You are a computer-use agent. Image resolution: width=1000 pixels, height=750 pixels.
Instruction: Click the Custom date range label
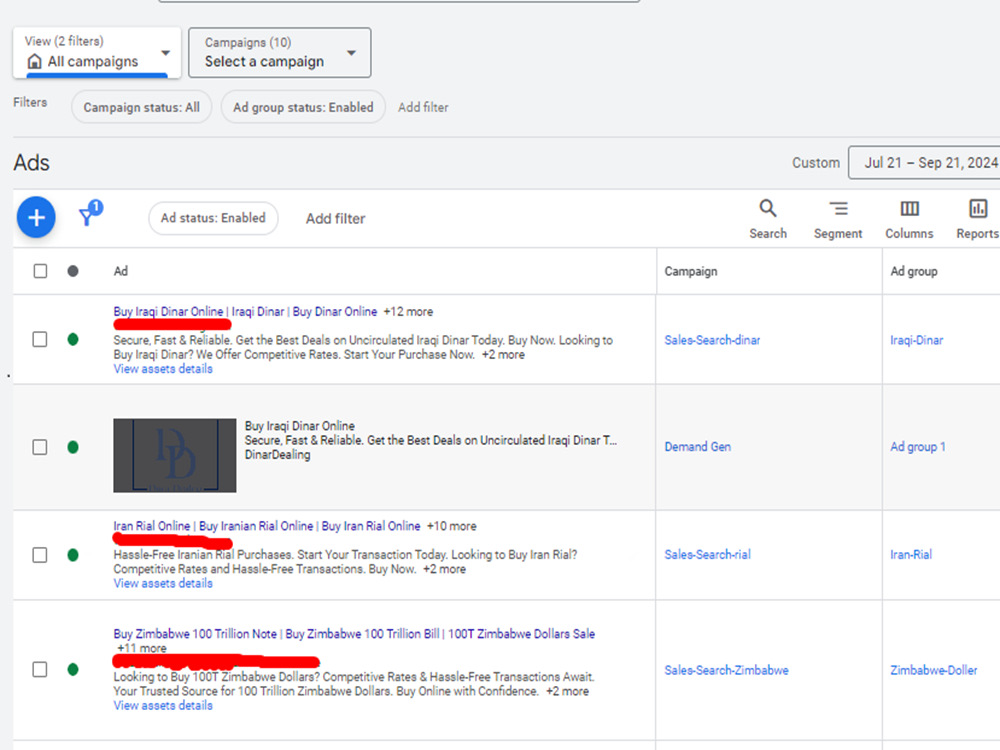tap(816, 163)
